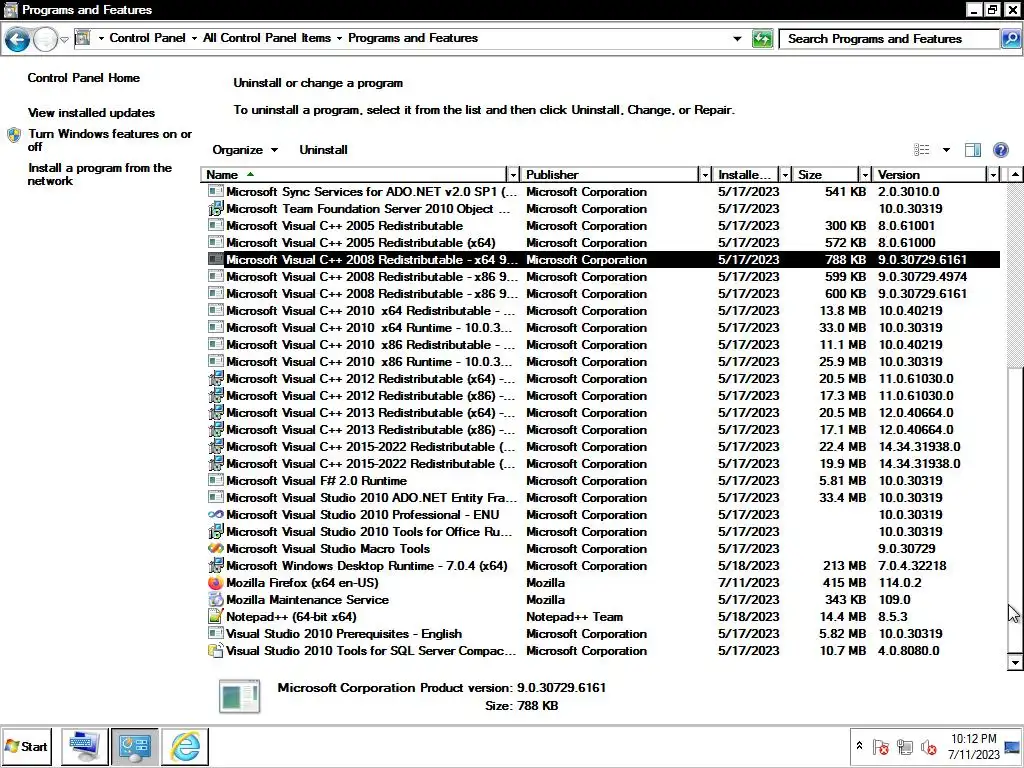1024x768 pixels.
Task: Click the Search Programs and Features field
Action: (x=890, y=39)
